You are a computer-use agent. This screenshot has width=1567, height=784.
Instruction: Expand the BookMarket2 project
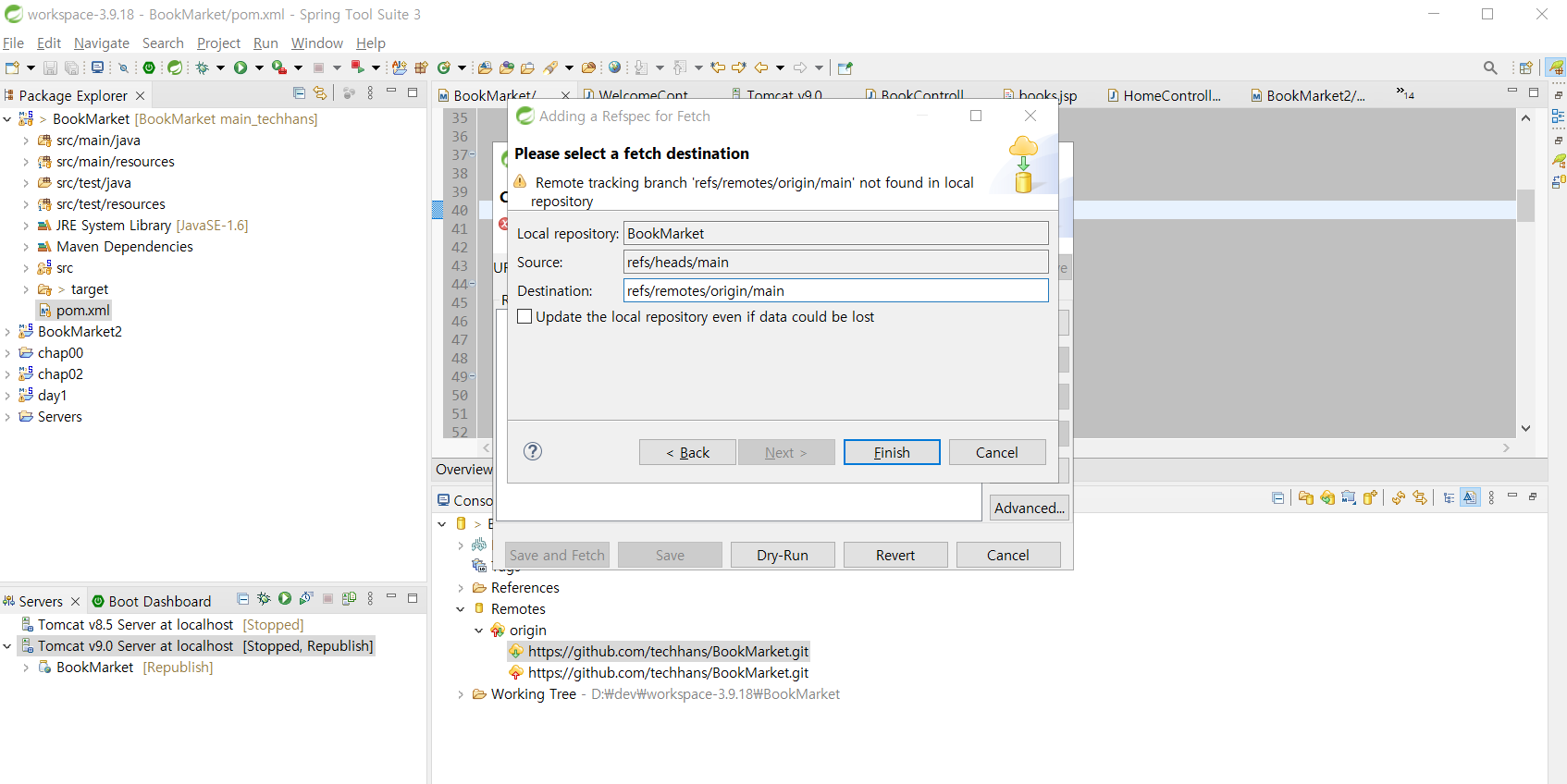[7, 332]
